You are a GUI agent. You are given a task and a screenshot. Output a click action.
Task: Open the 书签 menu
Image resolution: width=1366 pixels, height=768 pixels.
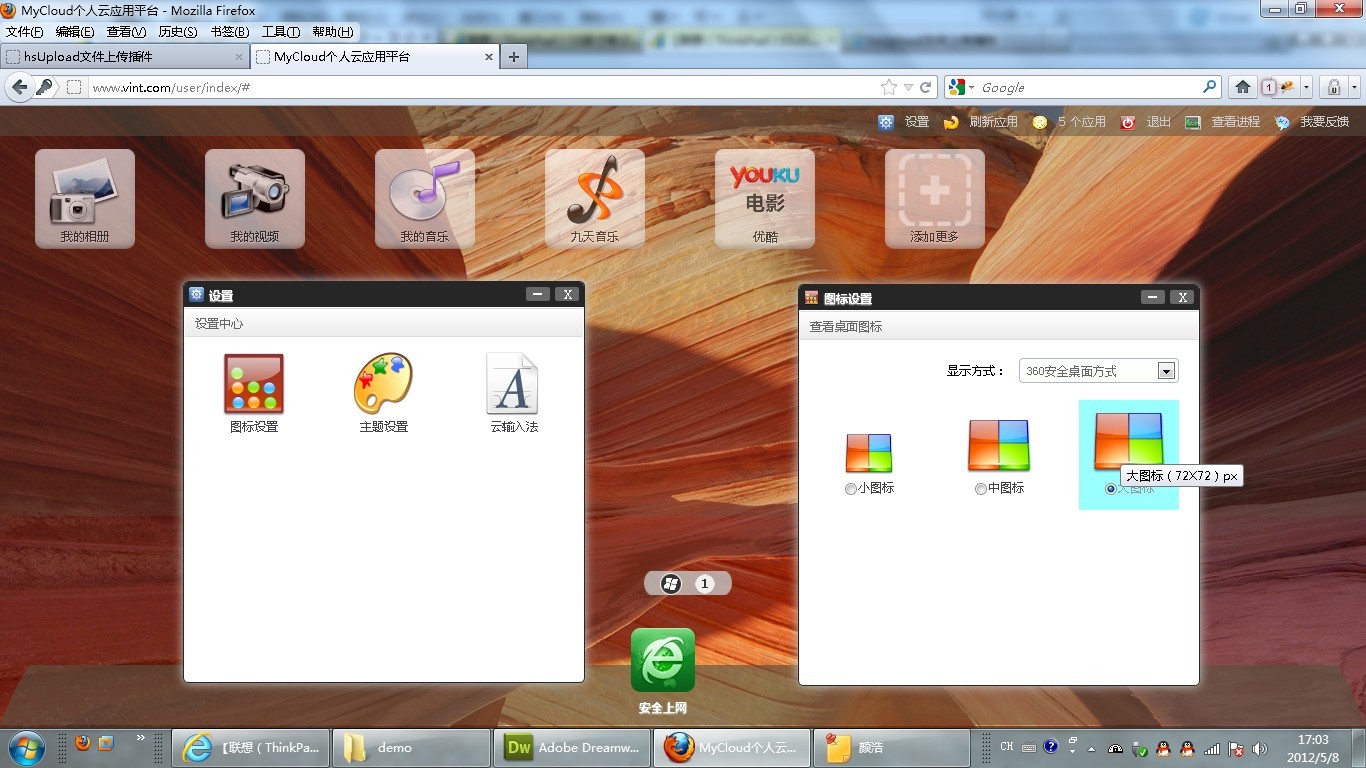[230, 32]
